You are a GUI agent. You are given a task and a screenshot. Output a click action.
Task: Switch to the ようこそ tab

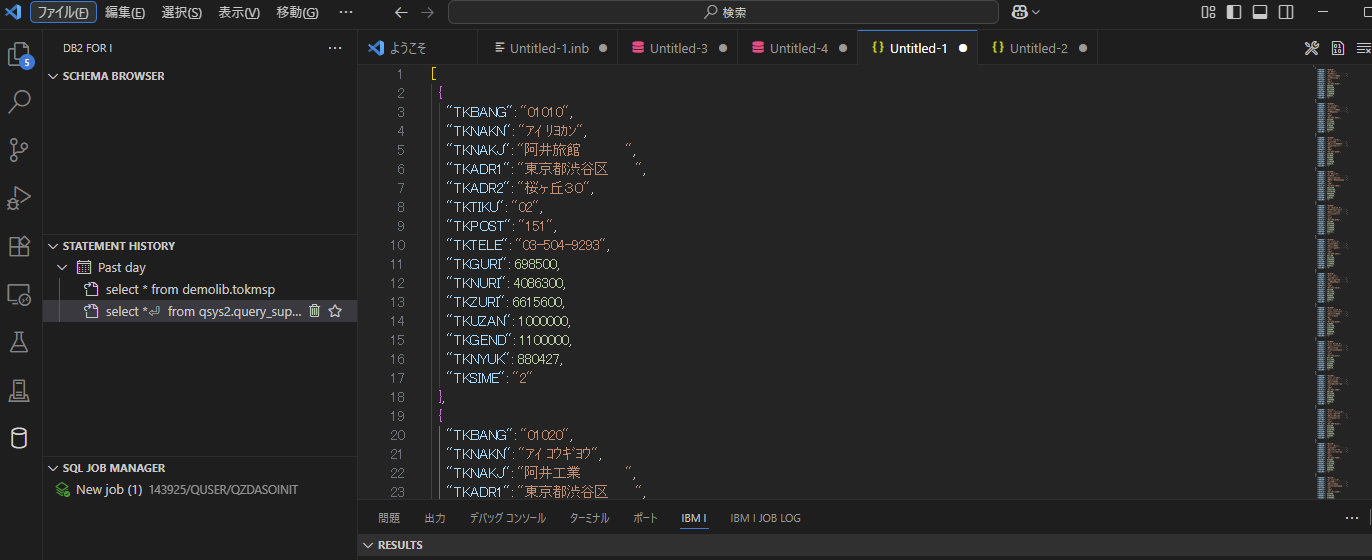(417, 48)
